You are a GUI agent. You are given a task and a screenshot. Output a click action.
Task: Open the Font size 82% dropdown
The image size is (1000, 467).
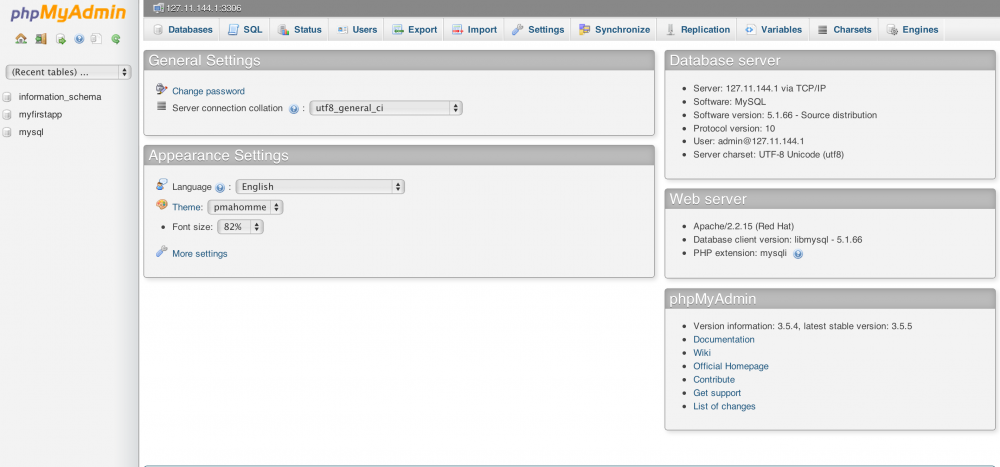click(x=240, y=227)
